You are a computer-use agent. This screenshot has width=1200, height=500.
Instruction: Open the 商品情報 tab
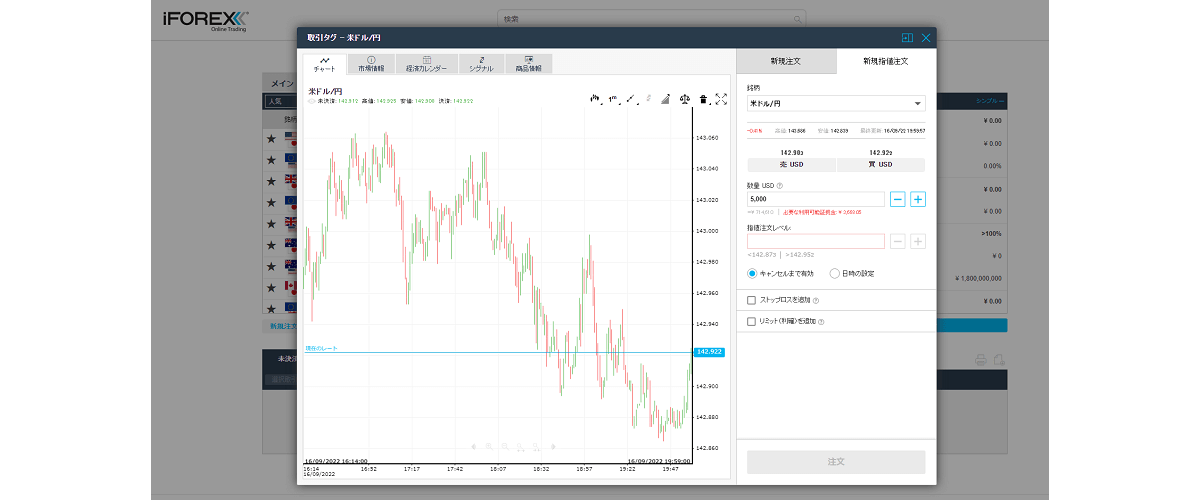point(529,64)
